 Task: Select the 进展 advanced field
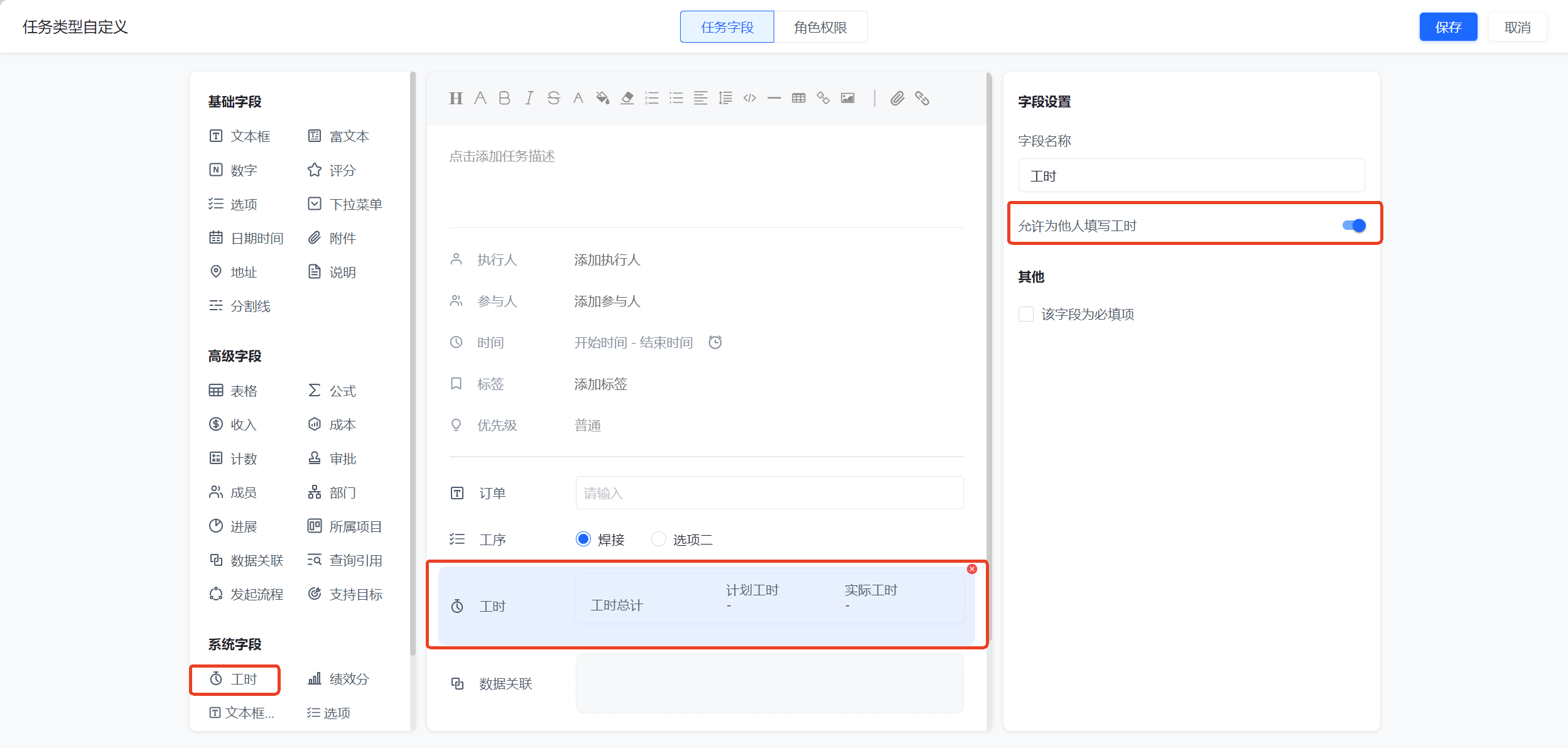[x=234, y=526]
